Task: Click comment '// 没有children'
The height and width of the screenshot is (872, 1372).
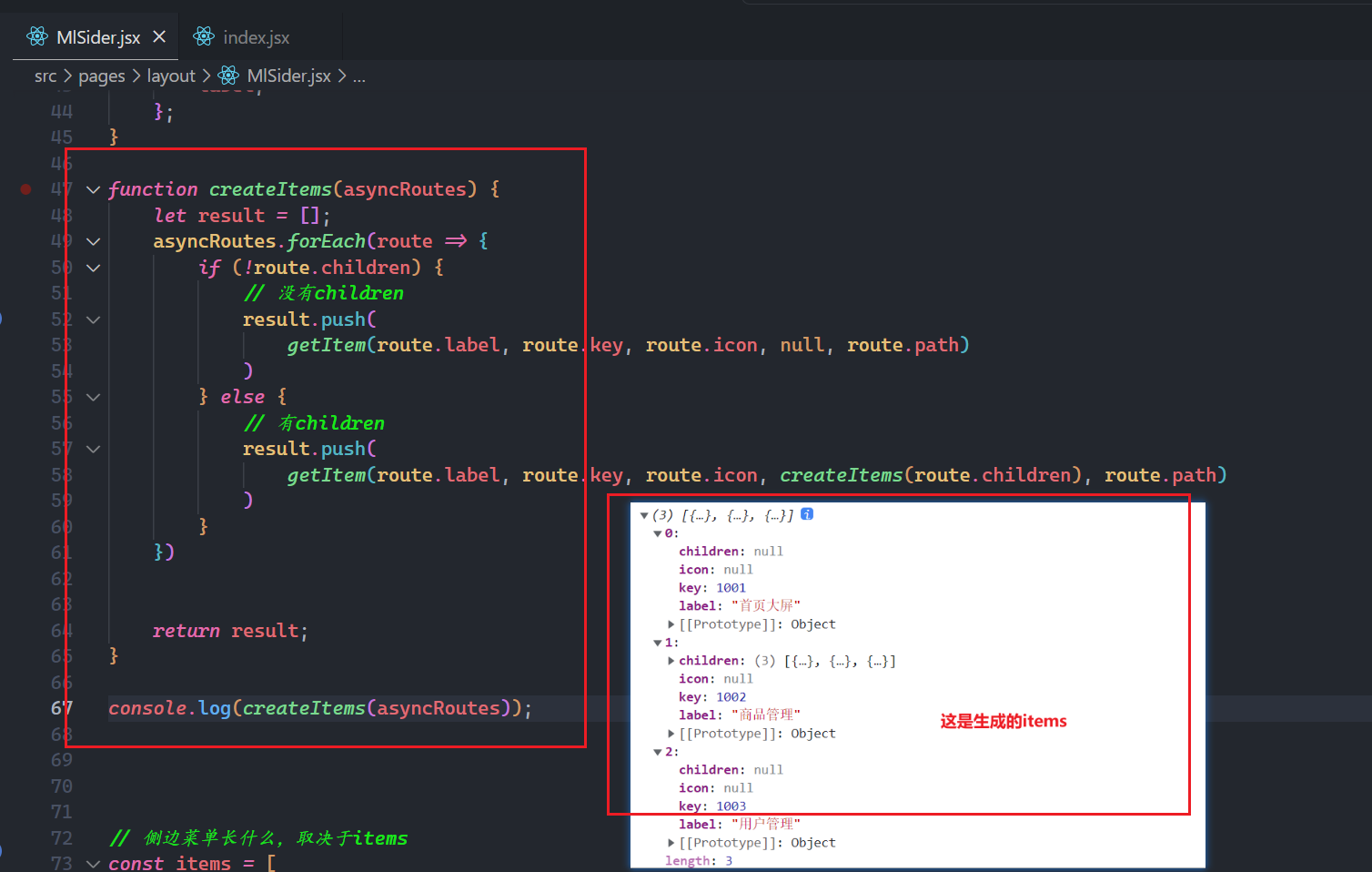Action: (323, 293)
